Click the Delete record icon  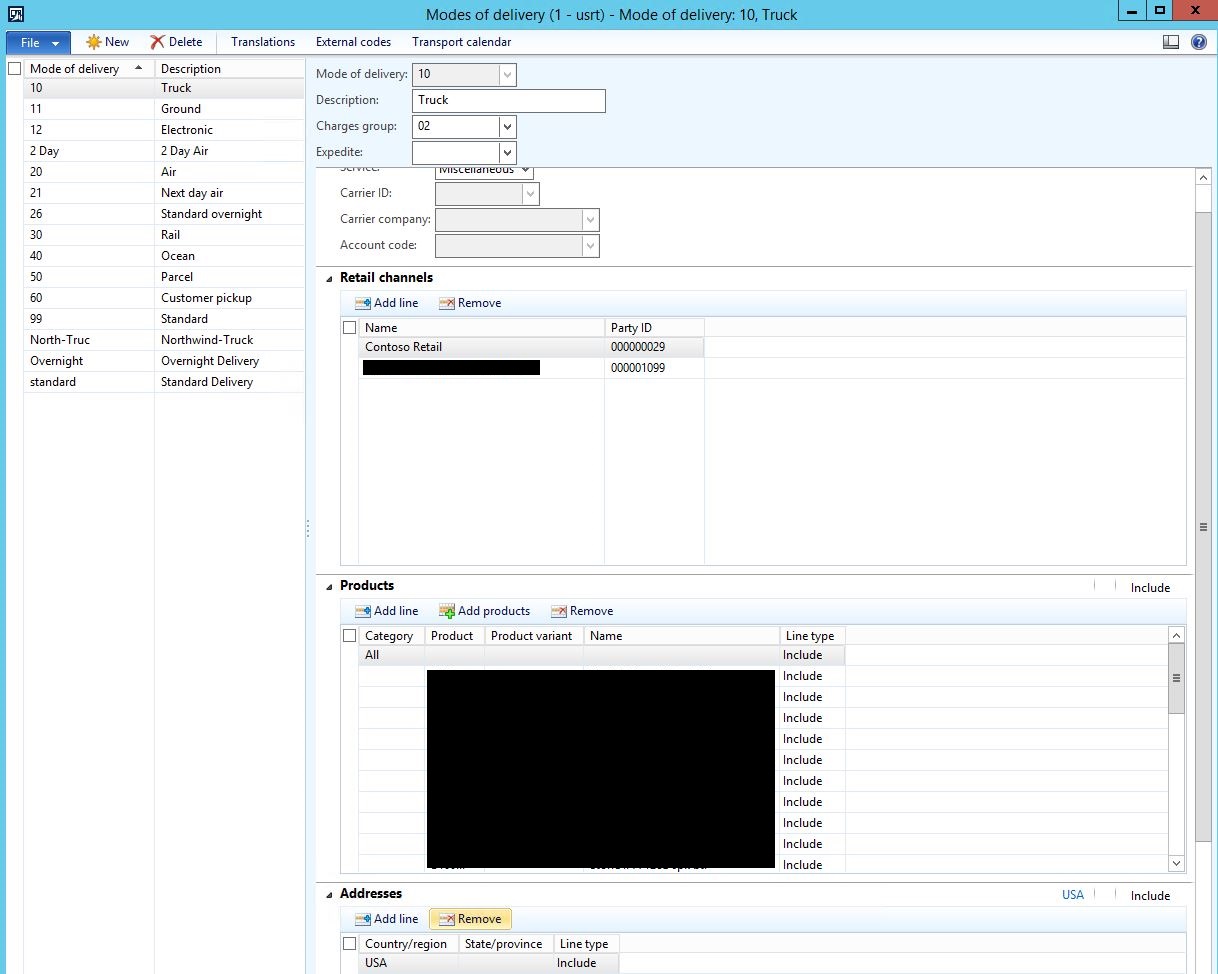pyautogui.click(x=157, y=42)
